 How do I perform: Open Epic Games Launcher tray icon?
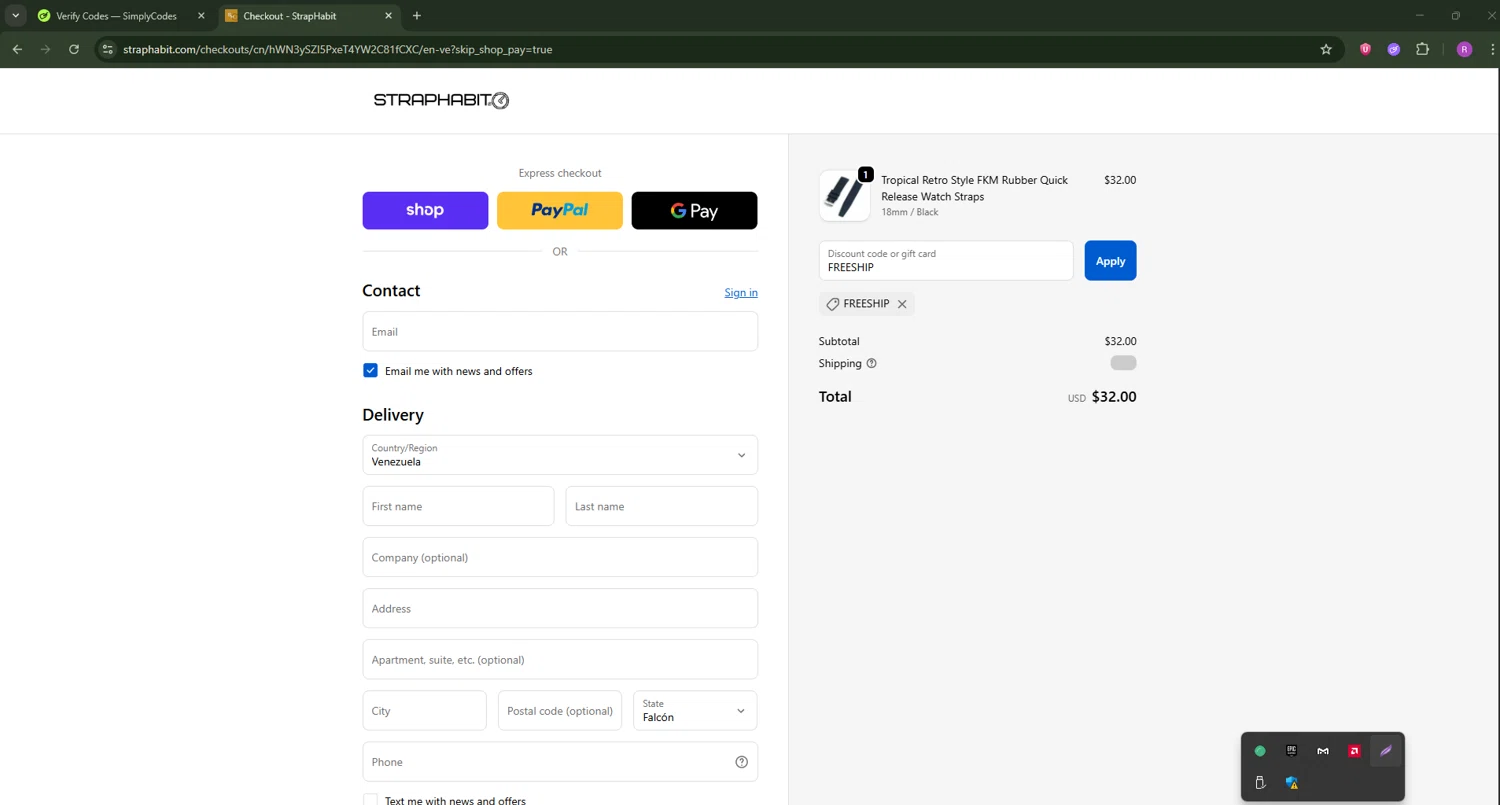[1291, 751]
